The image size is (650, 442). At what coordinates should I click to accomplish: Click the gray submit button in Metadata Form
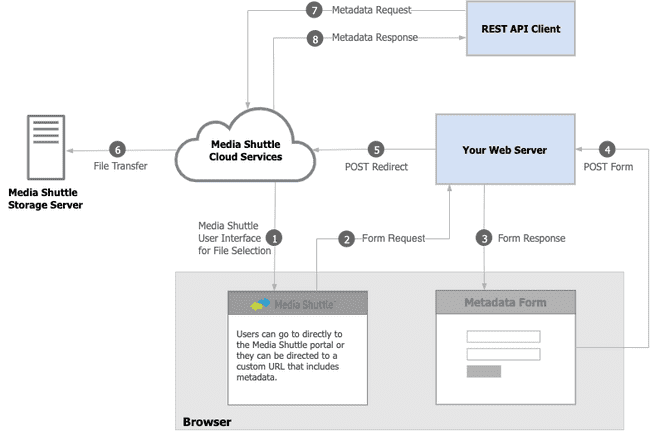pyautogui.click(x=484, y=371)
